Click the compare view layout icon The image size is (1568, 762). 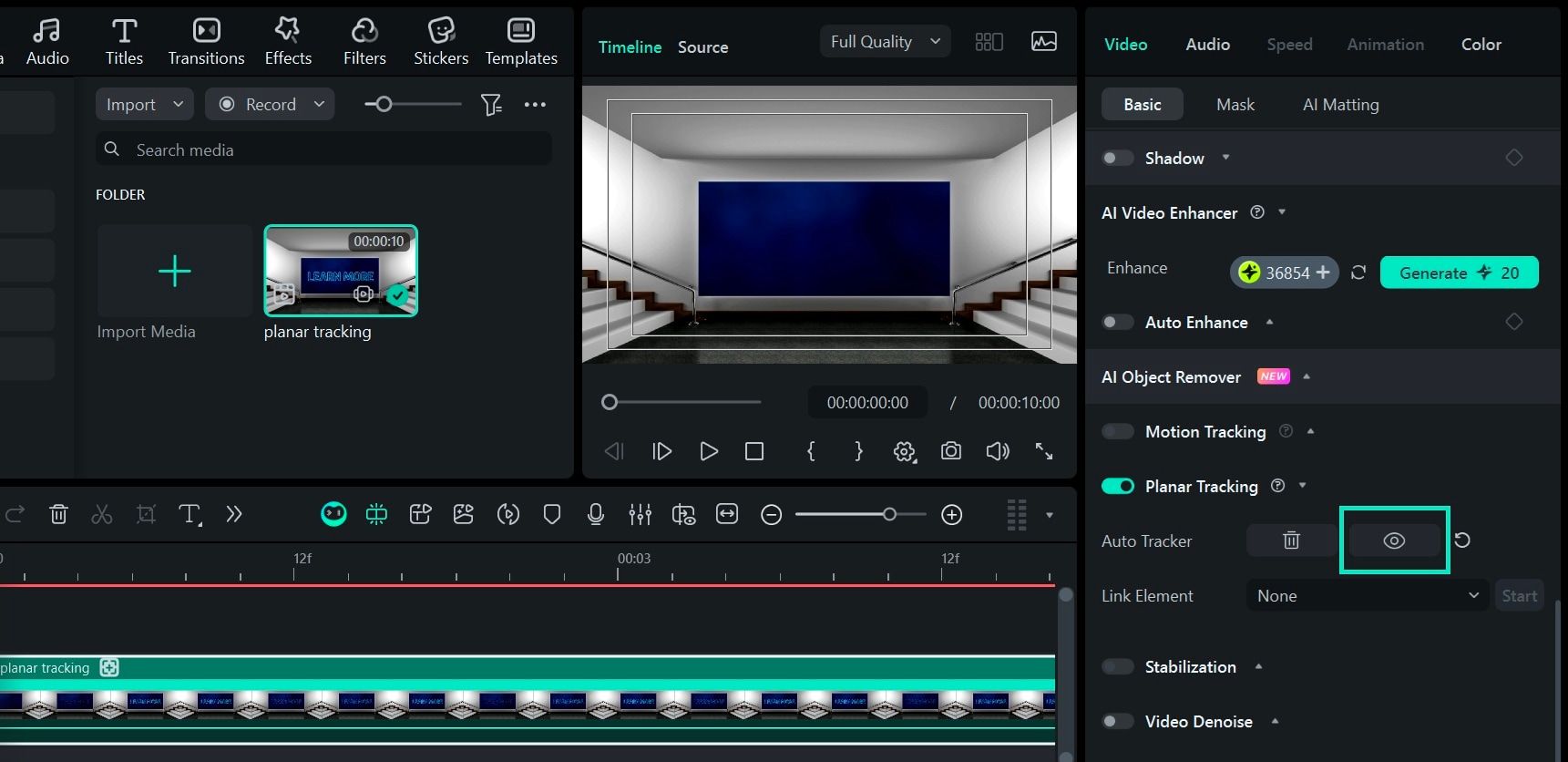989,41
